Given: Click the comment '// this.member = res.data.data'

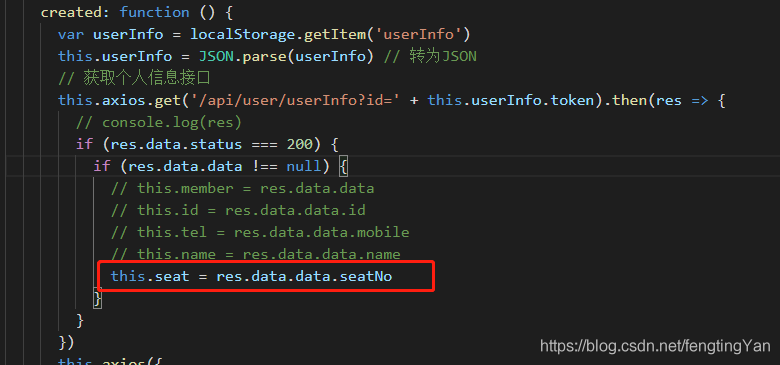Looking at the screenshot, I should click(x=242, y=188).
